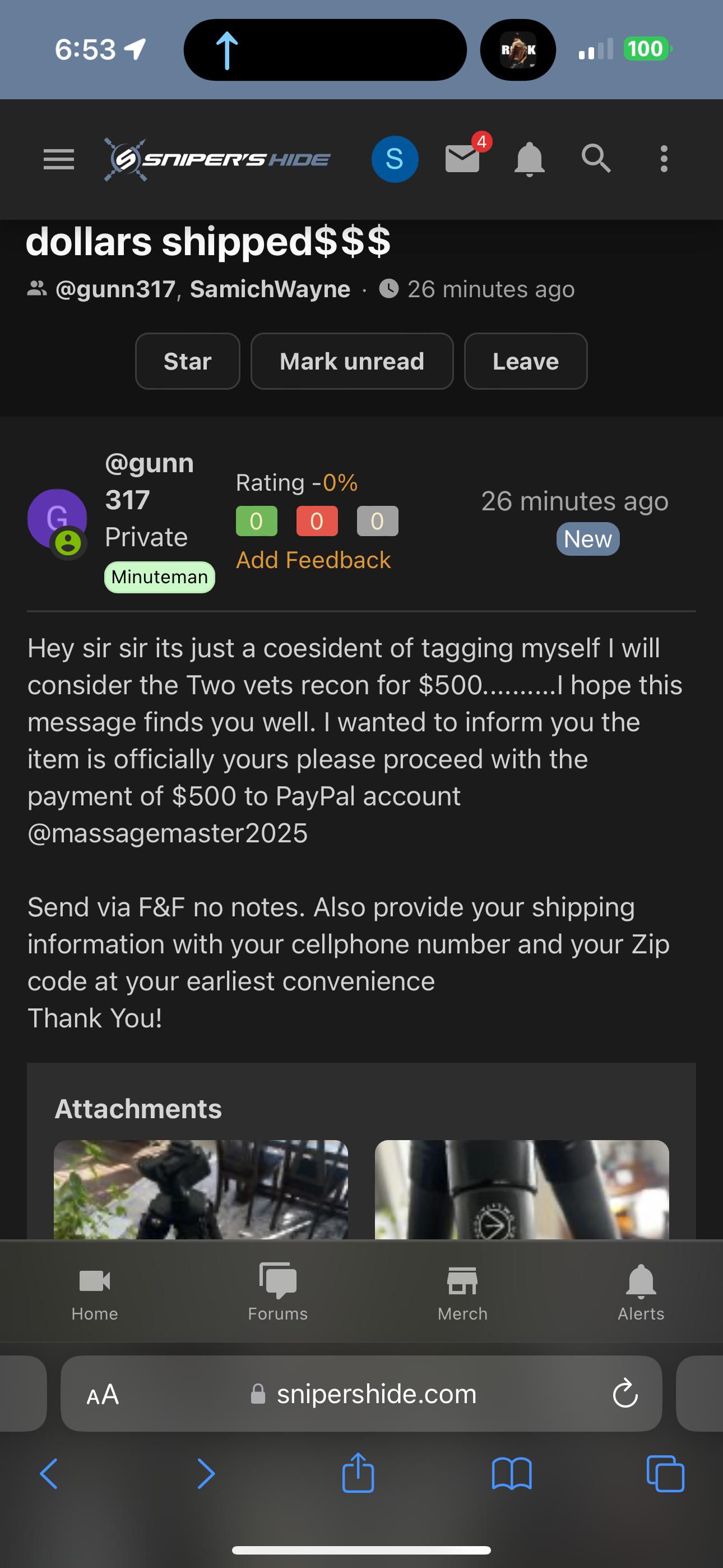
Task: Open the Merch tab
Action: (462, 1292)
